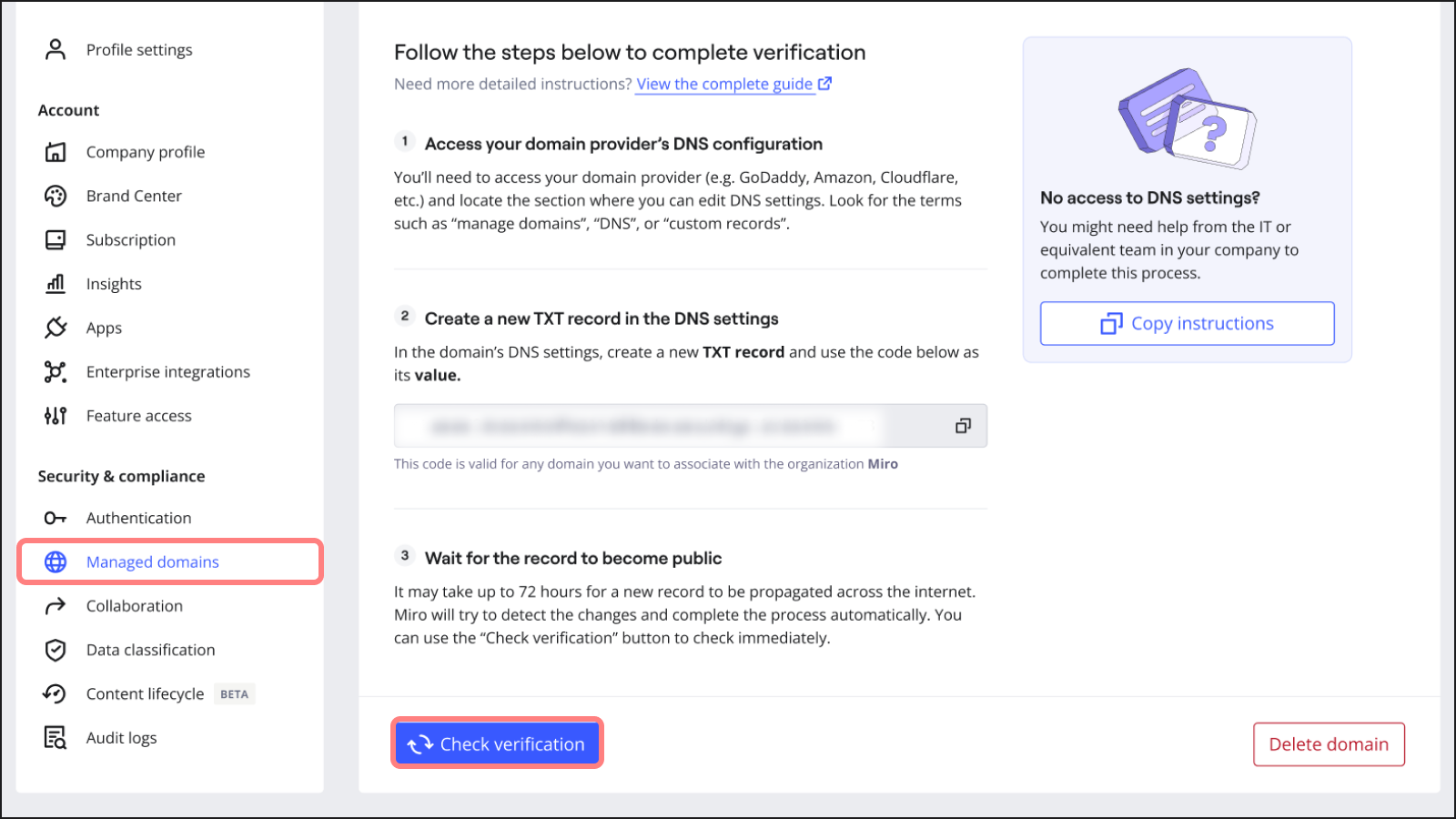Click Copy instructions in the help card
Screen dimensions: 1456x819
coord(1186,323)
